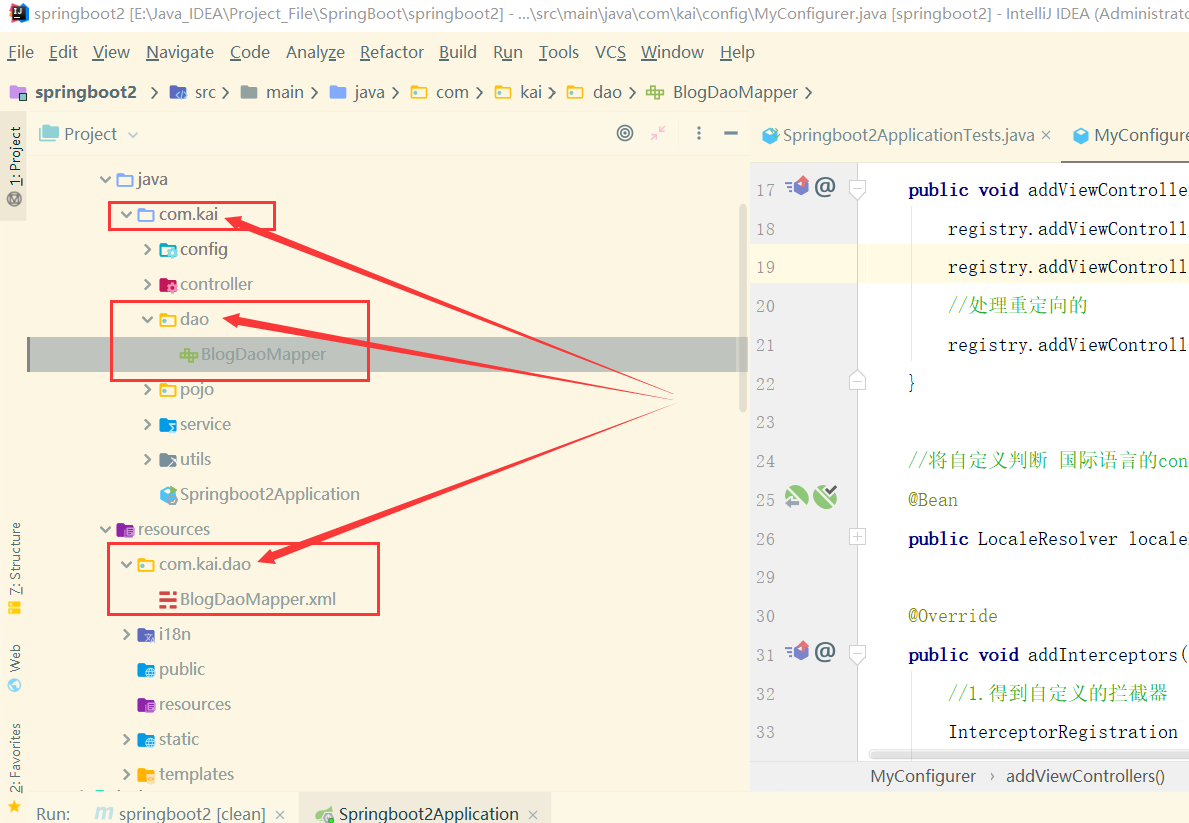Viewport: 1189px width, 823px height.
Task: Toggle code folding marker on line 17
Action: tap(858, 189)
